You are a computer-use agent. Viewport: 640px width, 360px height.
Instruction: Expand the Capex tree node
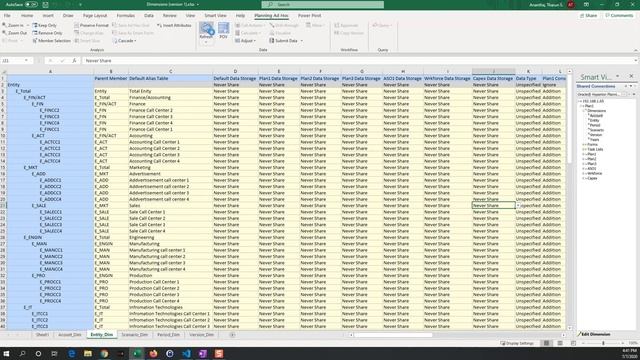[584, 178]
